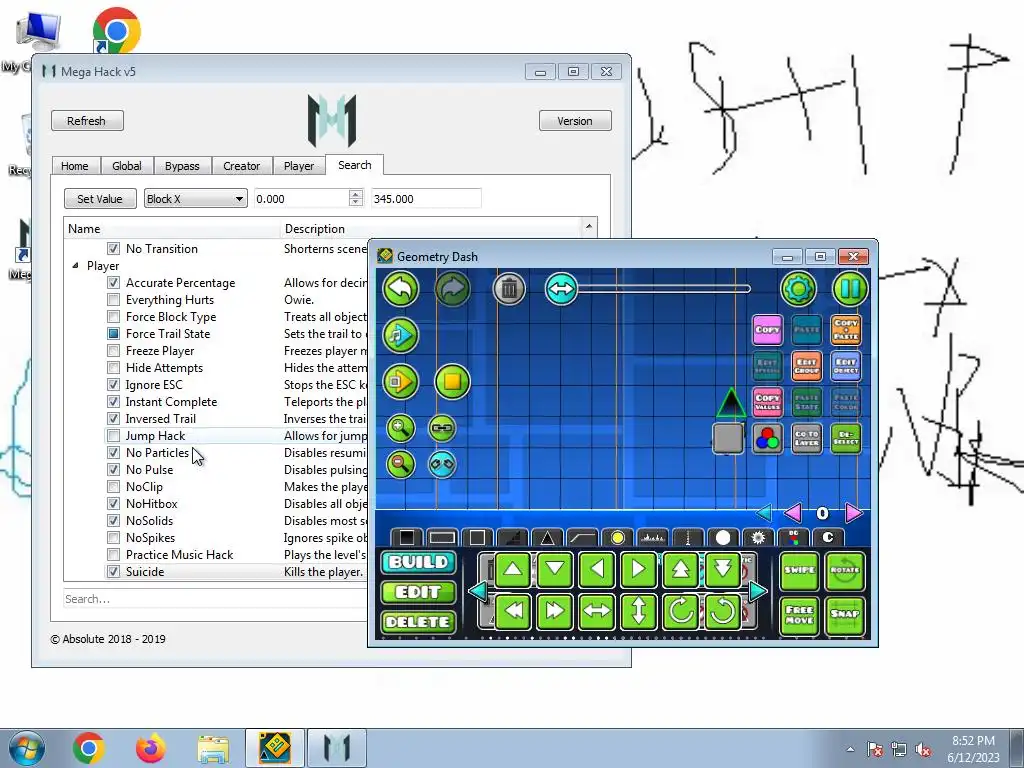Open the Bypass tab

[x=182, y=166]
